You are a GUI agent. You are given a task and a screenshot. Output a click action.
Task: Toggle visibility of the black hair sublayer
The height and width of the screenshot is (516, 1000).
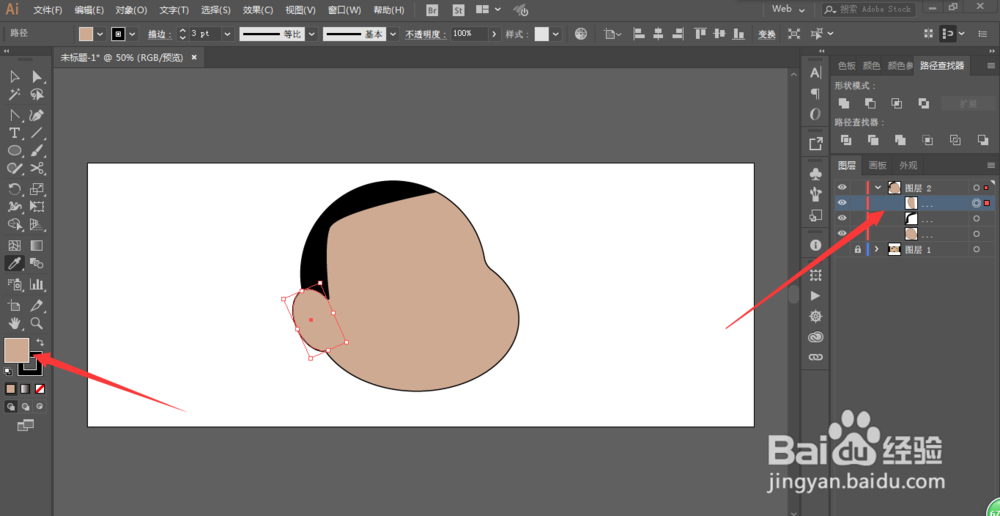842,218
